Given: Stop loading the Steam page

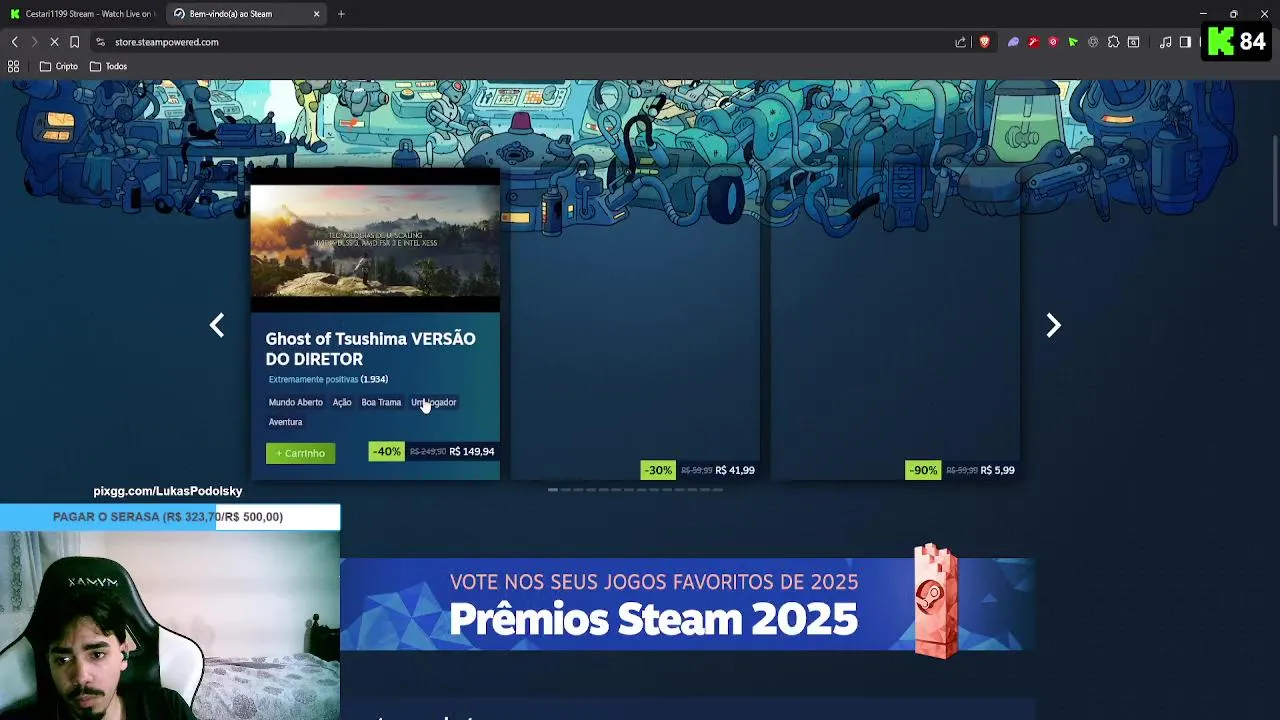Looking at the screenshot, I should coord(54,42).
